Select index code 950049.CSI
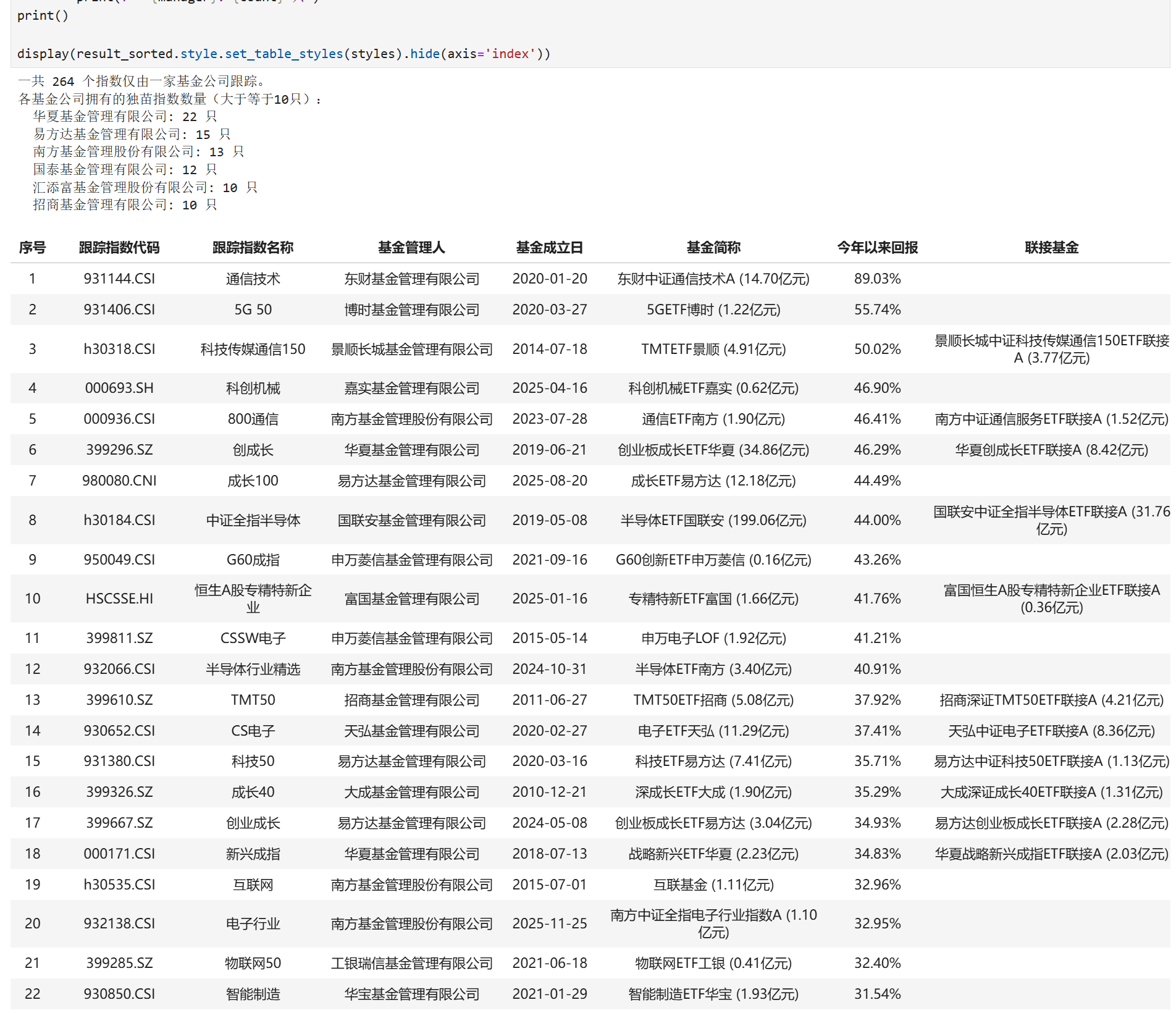The width and height of the screenshot is (1176, 1013). click(x=119, y=560)
